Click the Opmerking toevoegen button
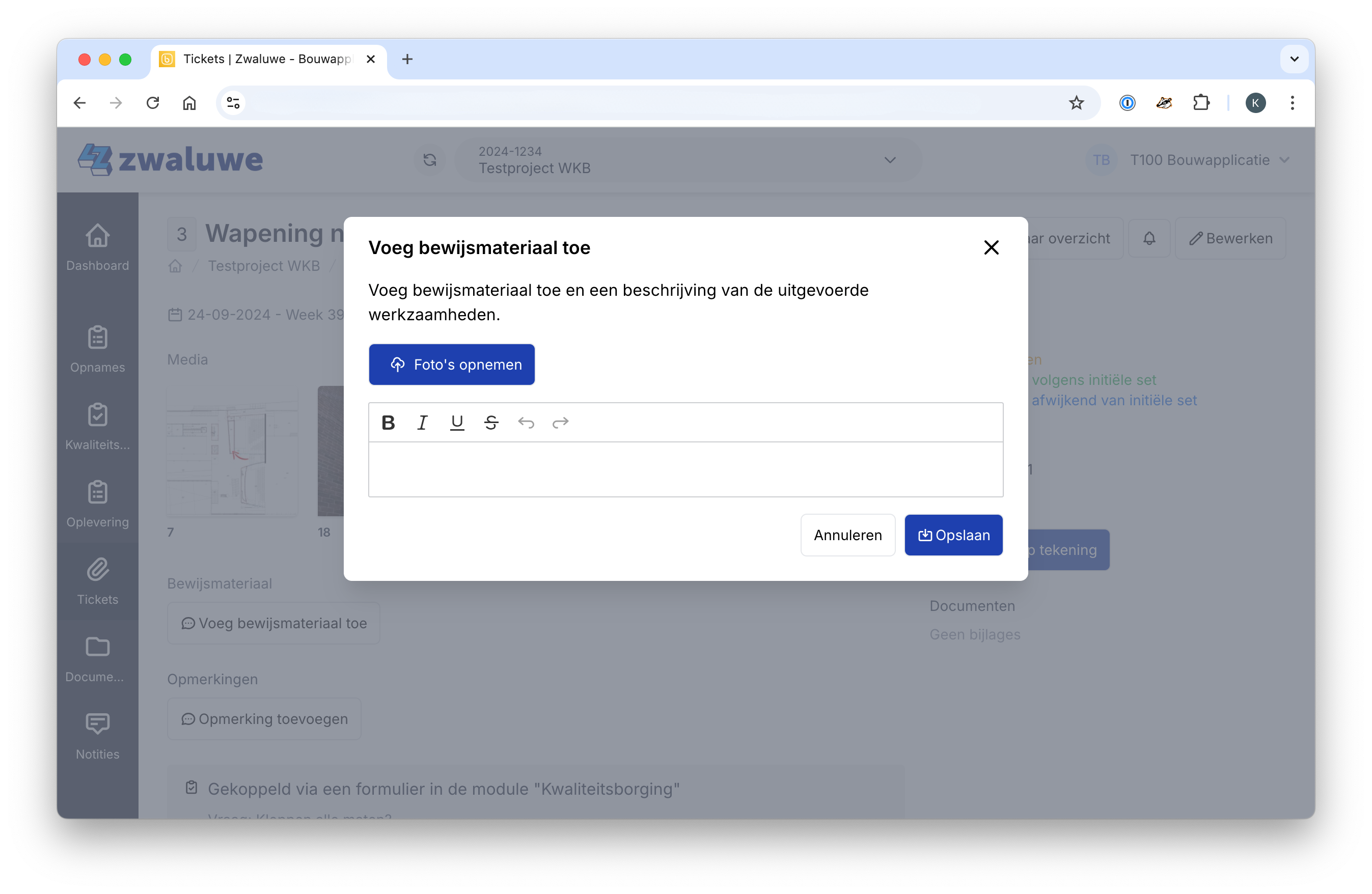The height and width of the screenshot is (894, 1372). point(264,719)
